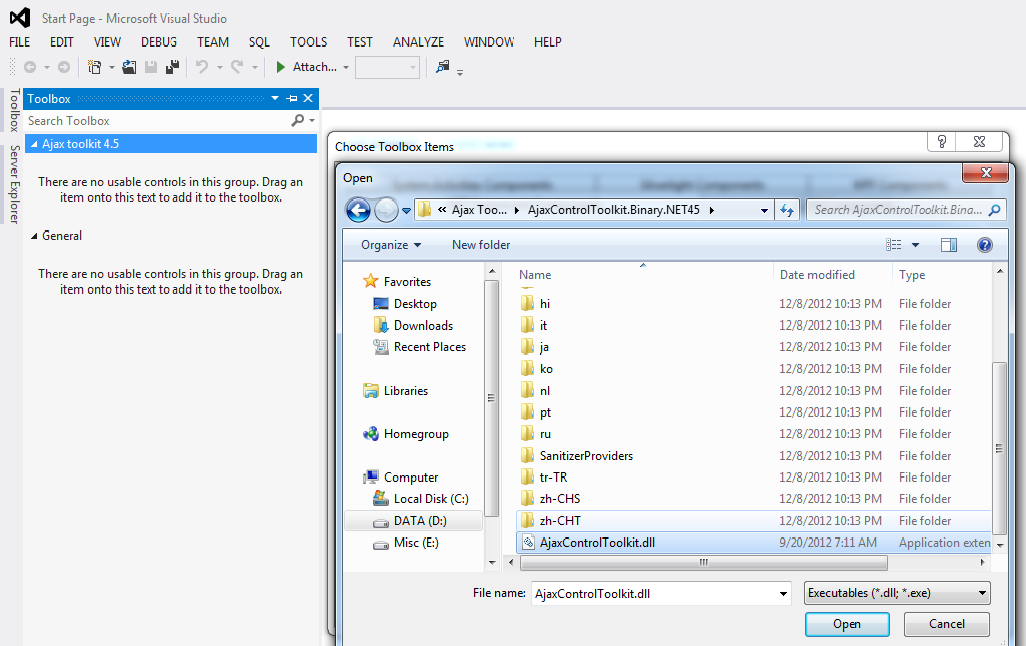Open the File name history dropdown arrow

783,594
